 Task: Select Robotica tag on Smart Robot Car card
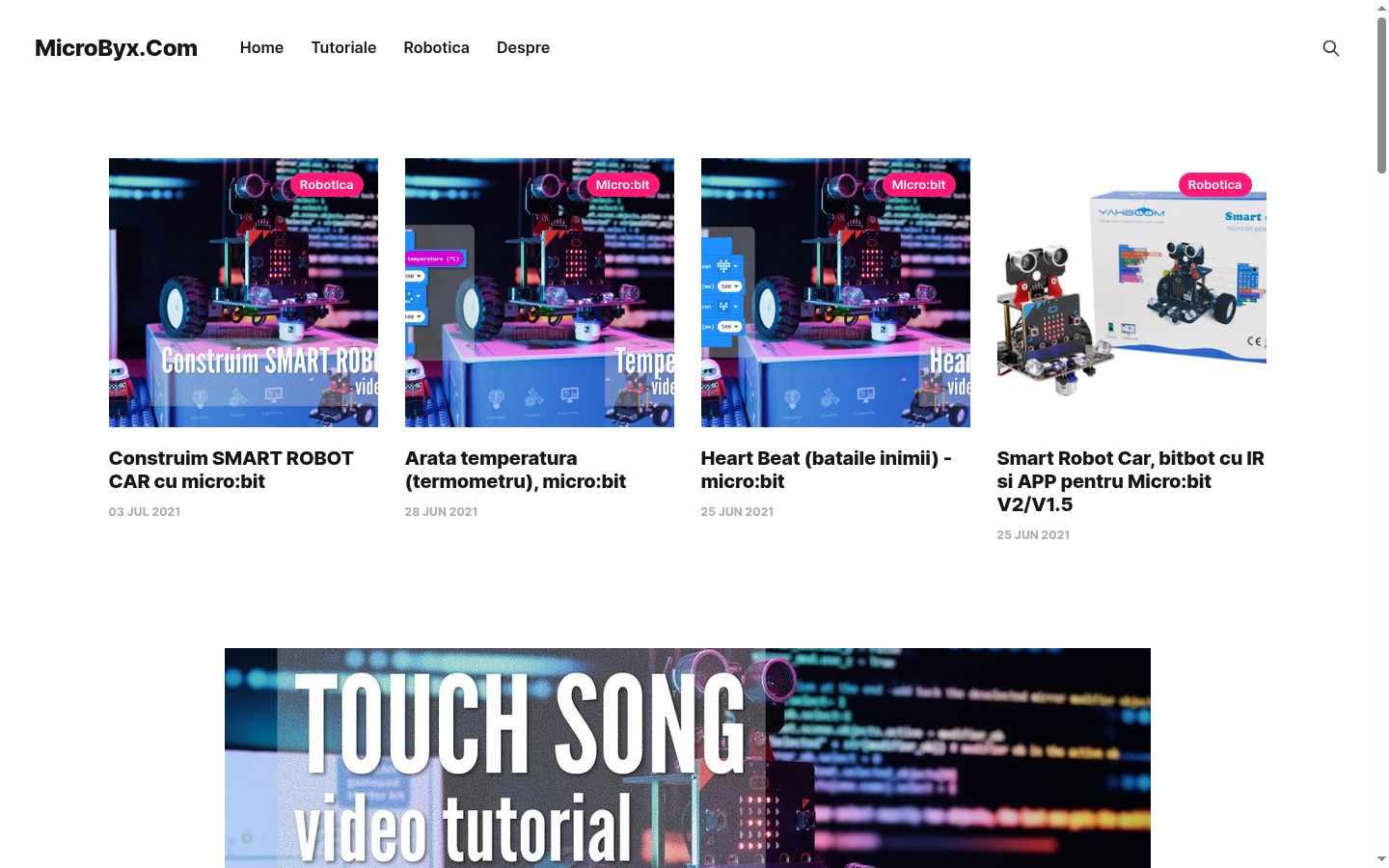pos(1214,184)
